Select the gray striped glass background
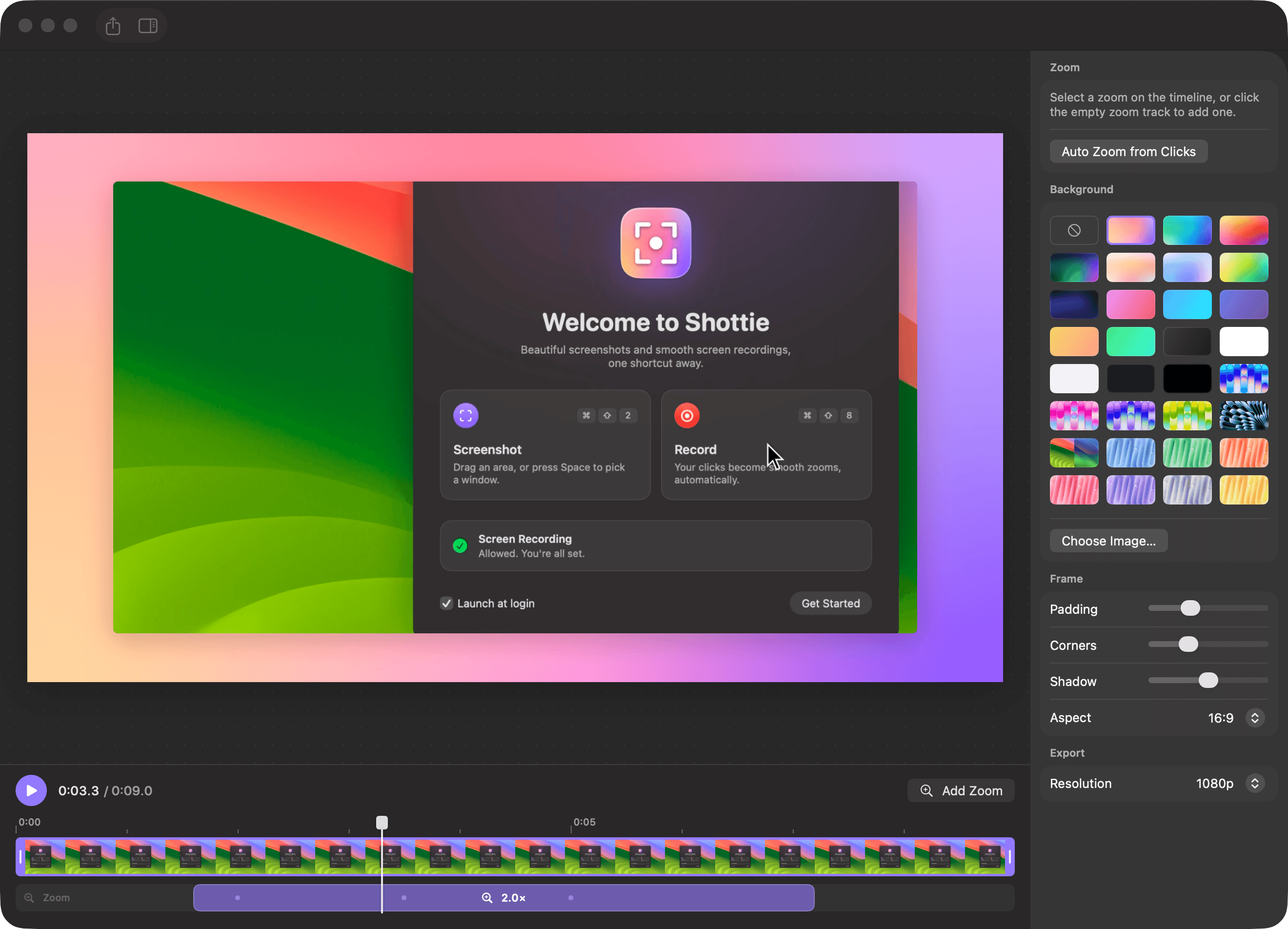This screenshot has height=929, width=1288. point(1187,489)
